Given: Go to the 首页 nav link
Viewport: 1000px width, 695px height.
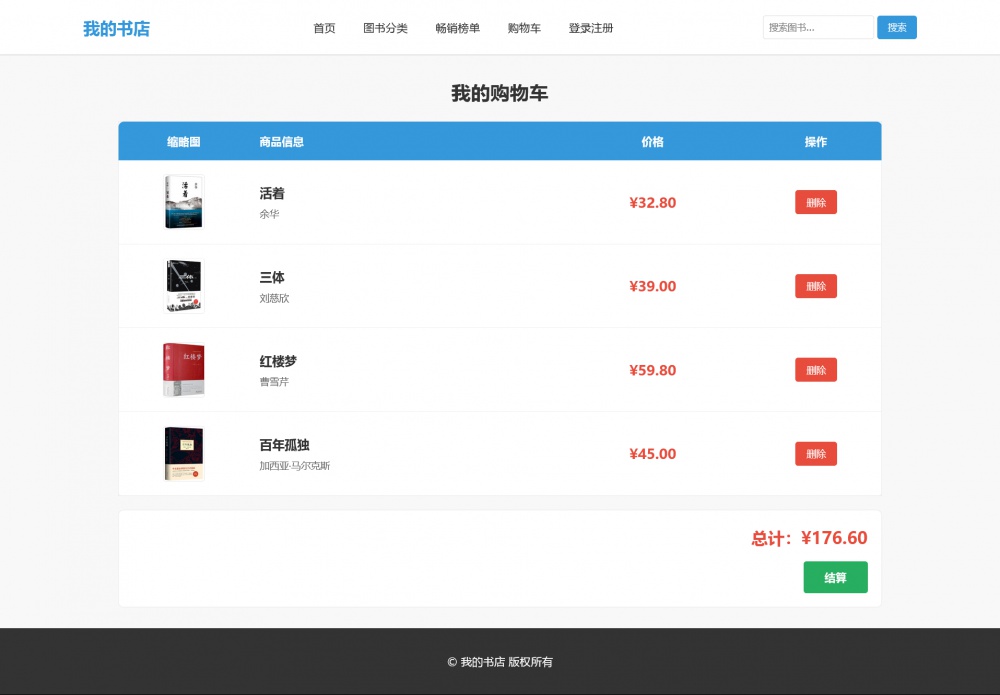Looking at the screenshot, I should pyautogui.click(x=324, y=28).
